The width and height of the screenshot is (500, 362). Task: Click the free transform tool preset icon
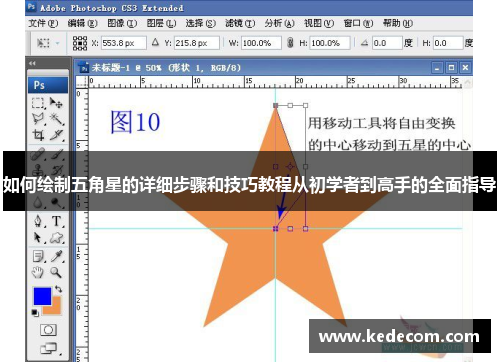point(43,43)
